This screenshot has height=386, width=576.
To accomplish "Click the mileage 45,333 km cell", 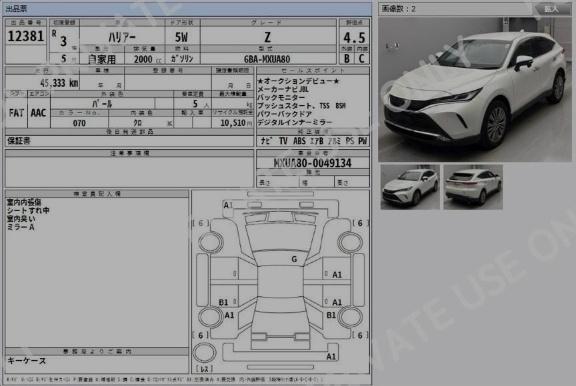I will point(42,83).
